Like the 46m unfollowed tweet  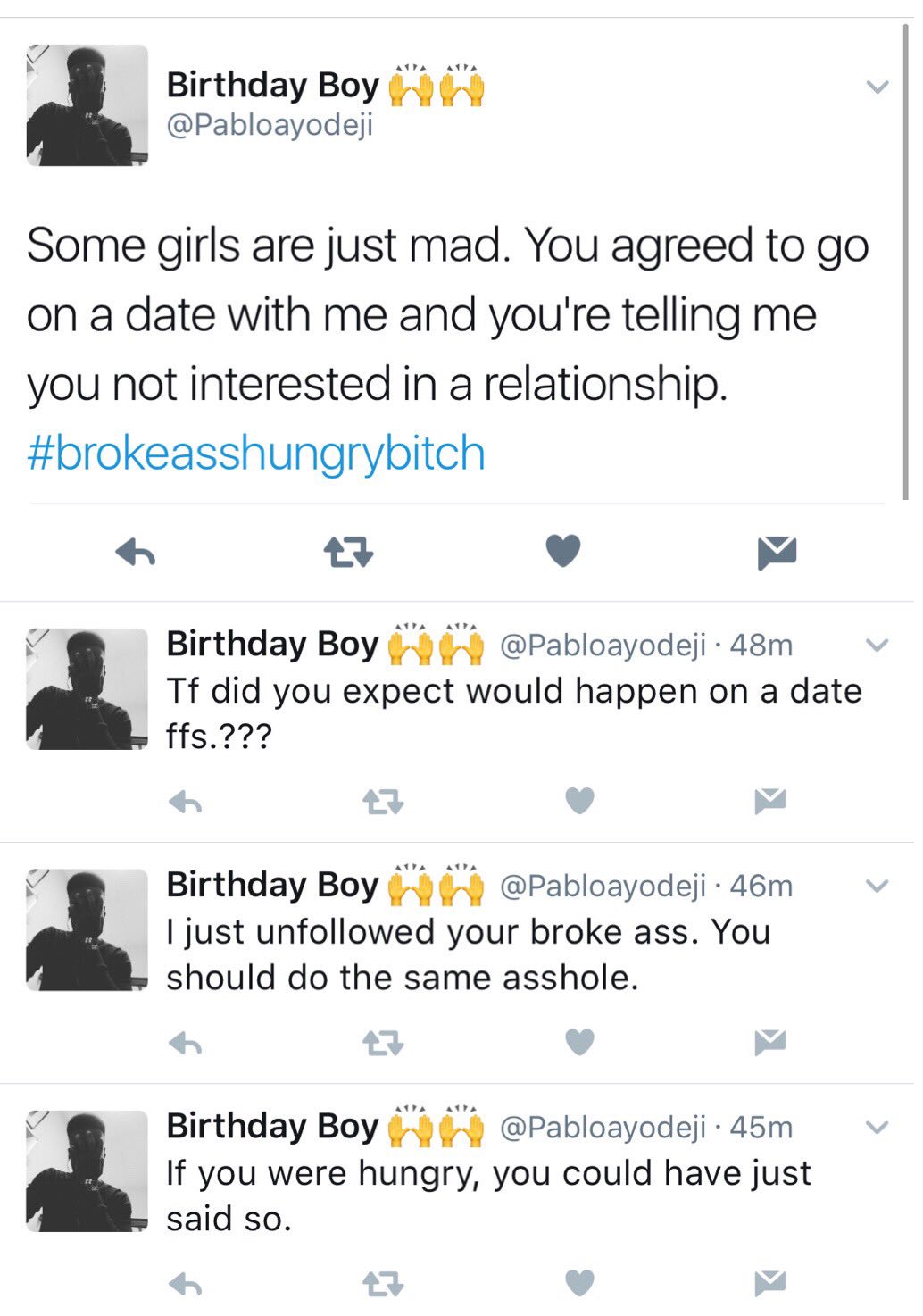pos(580,1041)
